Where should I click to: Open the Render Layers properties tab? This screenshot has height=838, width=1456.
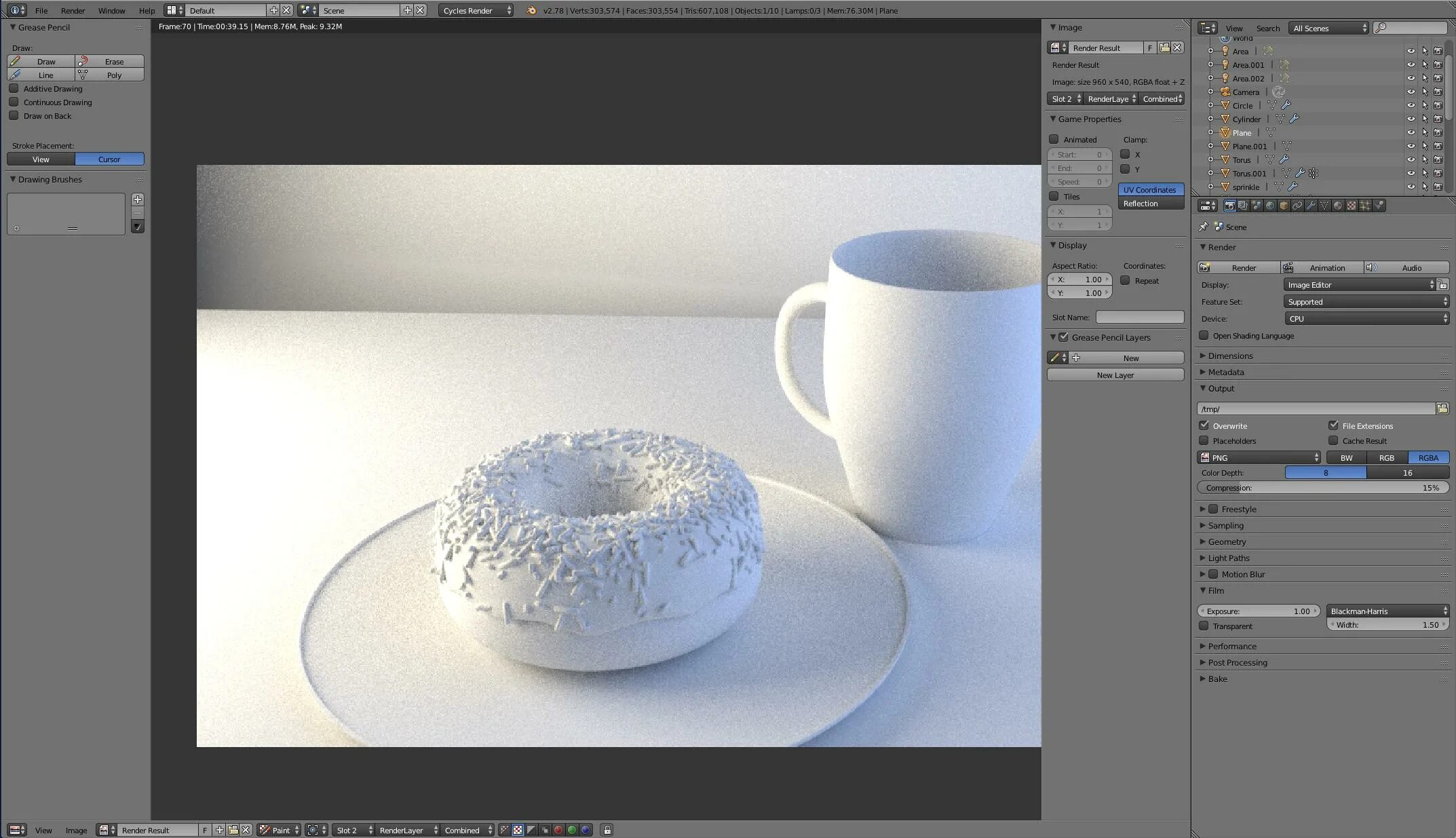click(1243, 206)
